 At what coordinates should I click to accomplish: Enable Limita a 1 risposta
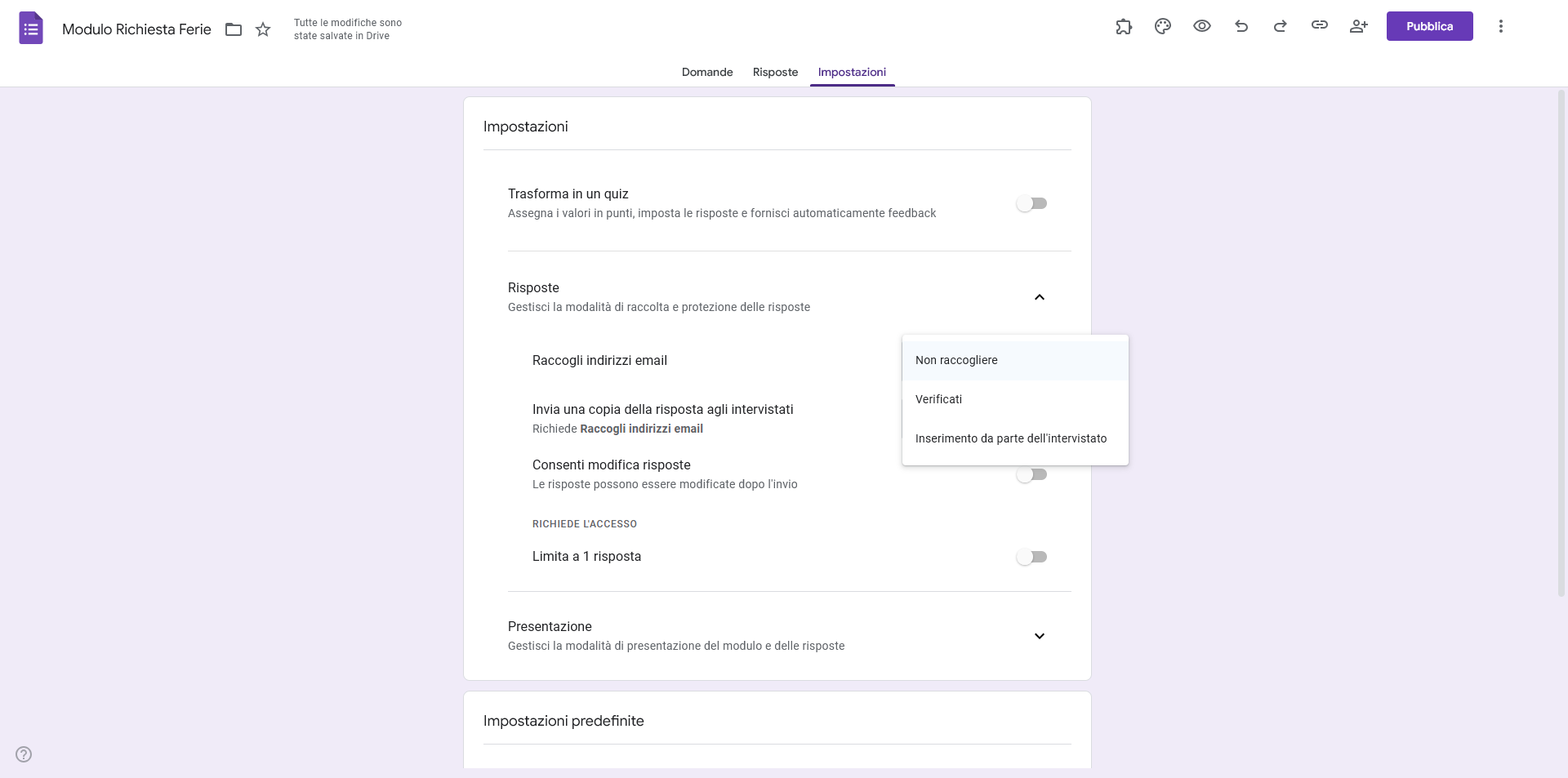(x=1032, y=557)
